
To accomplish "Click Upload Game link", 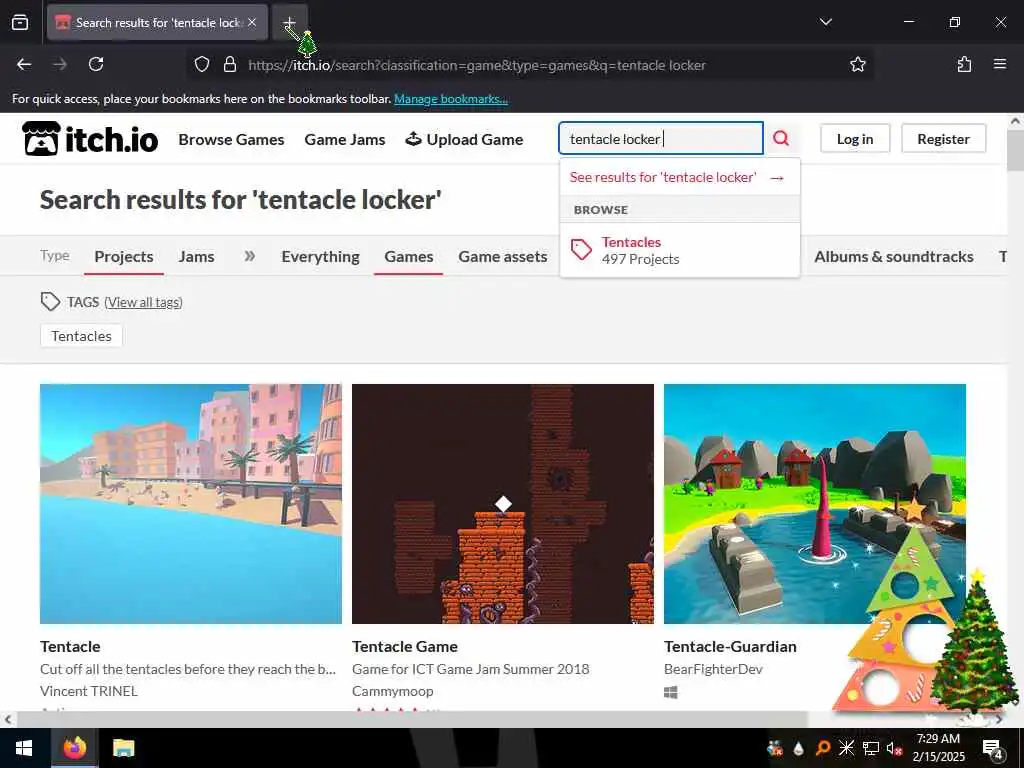I will coord(464,139).
